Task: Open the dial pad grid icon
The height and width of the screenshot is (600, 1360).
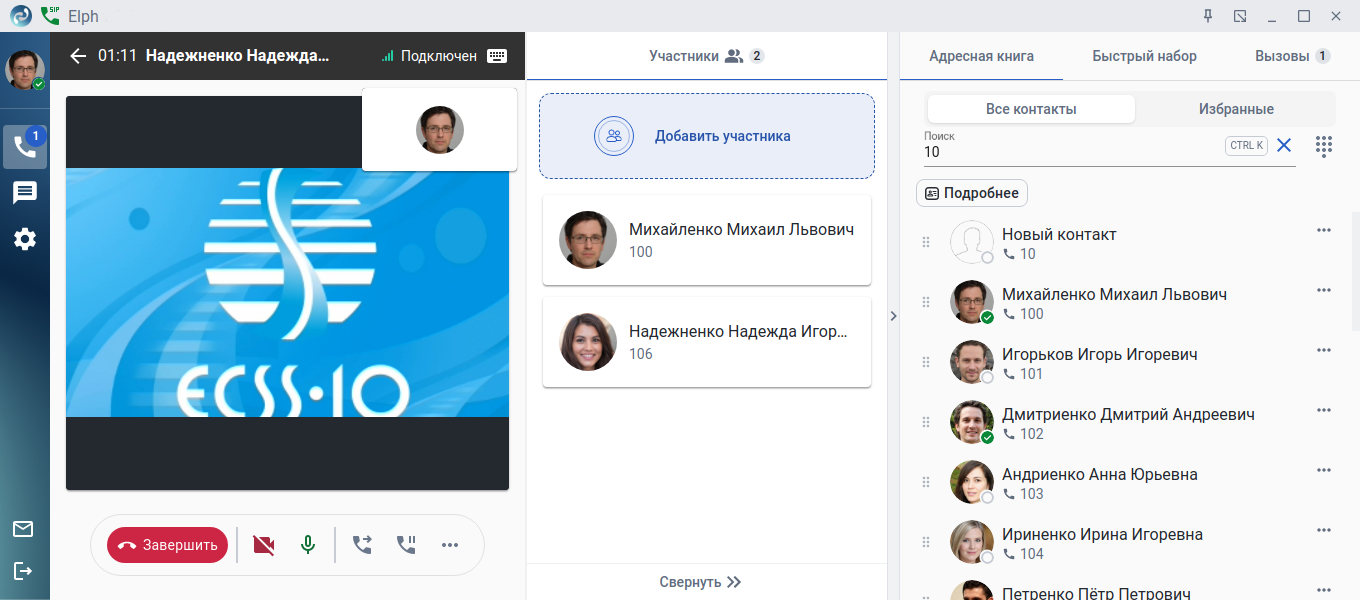Action: (x=1324, y=146)
